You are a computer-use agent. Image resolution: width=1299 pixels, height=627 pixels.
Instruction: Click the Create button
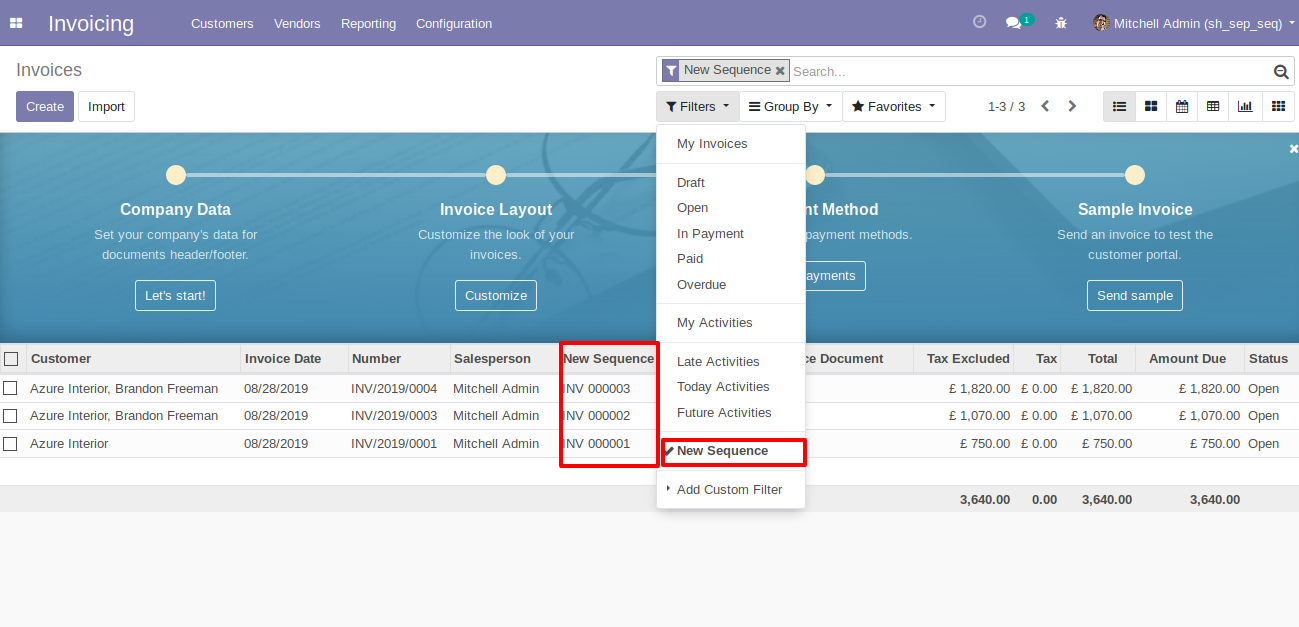point(45,107)
